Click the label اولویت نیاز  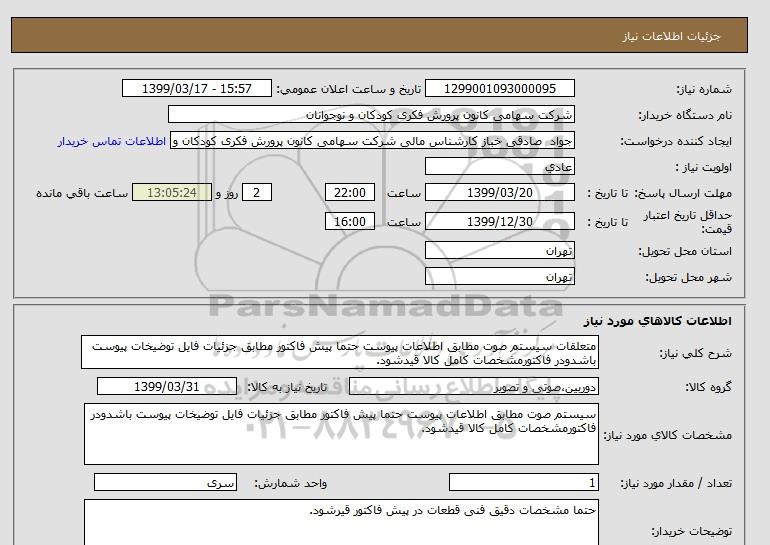point(704,167)
